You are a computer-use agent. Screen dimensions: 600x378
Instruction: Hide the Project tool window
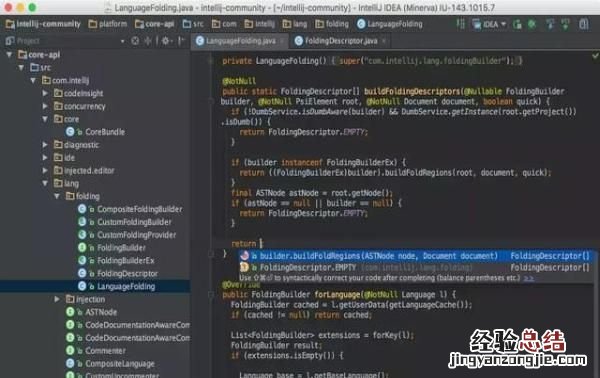click(181, 41)
